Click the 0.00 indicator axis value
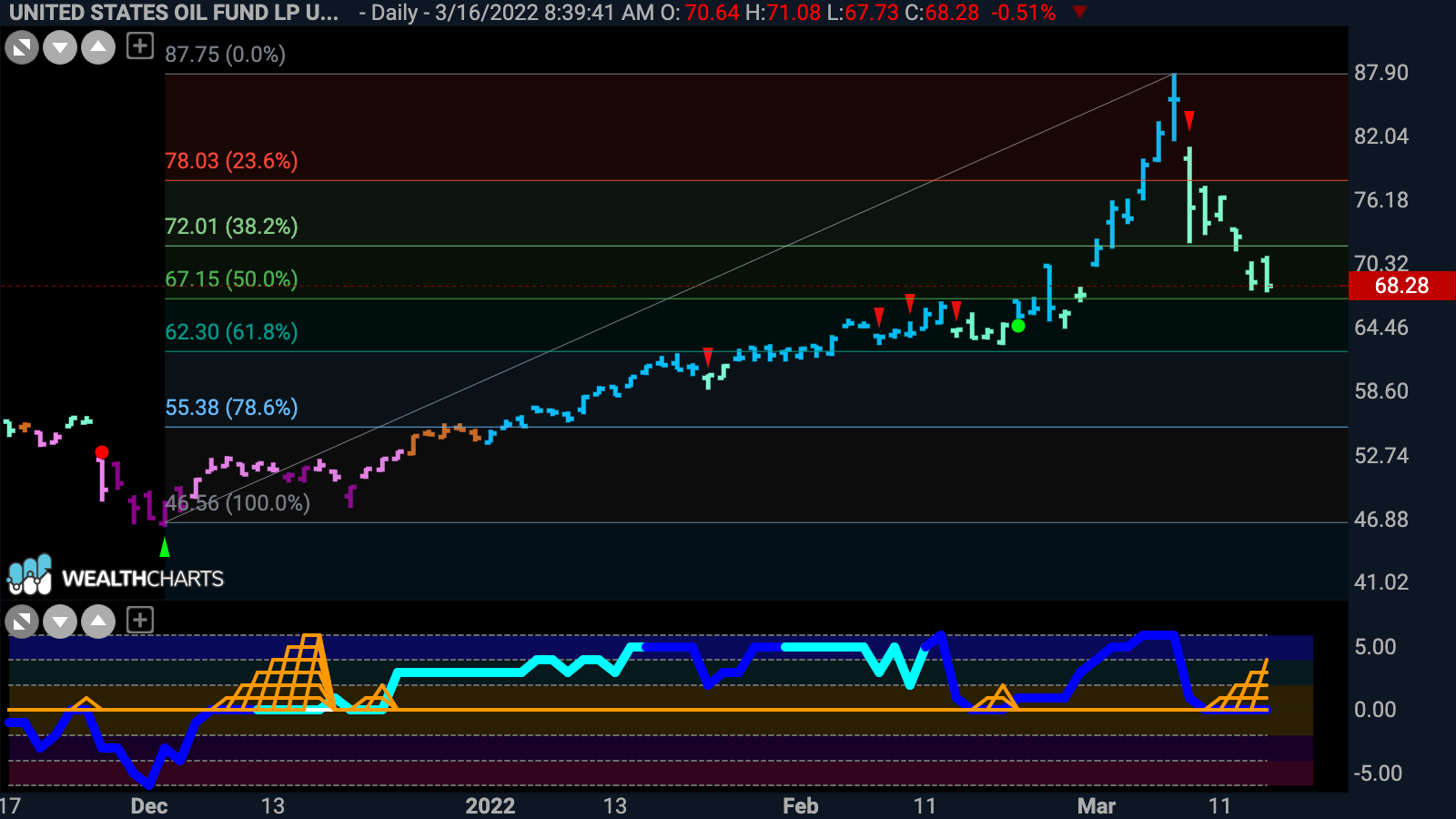1456x819 pixels. (x=1375, y=710)
